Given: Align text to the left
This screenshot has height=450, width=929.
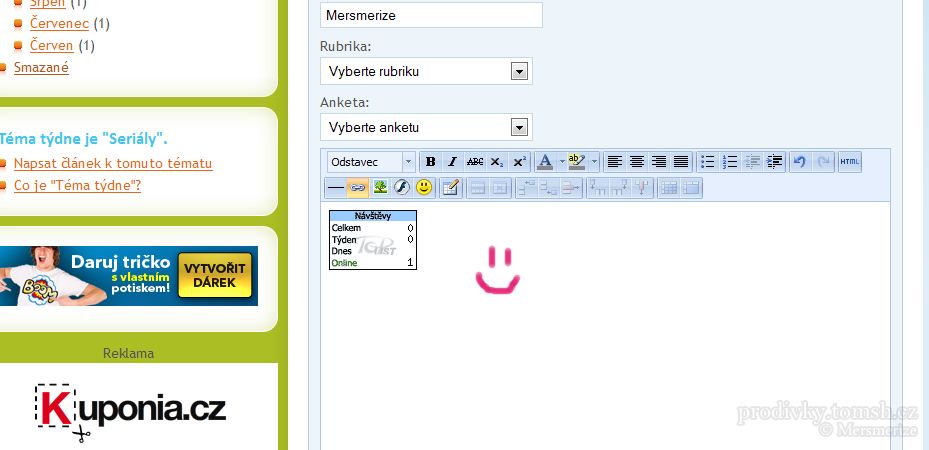Looking at the screenshot, I should point(615,162).
